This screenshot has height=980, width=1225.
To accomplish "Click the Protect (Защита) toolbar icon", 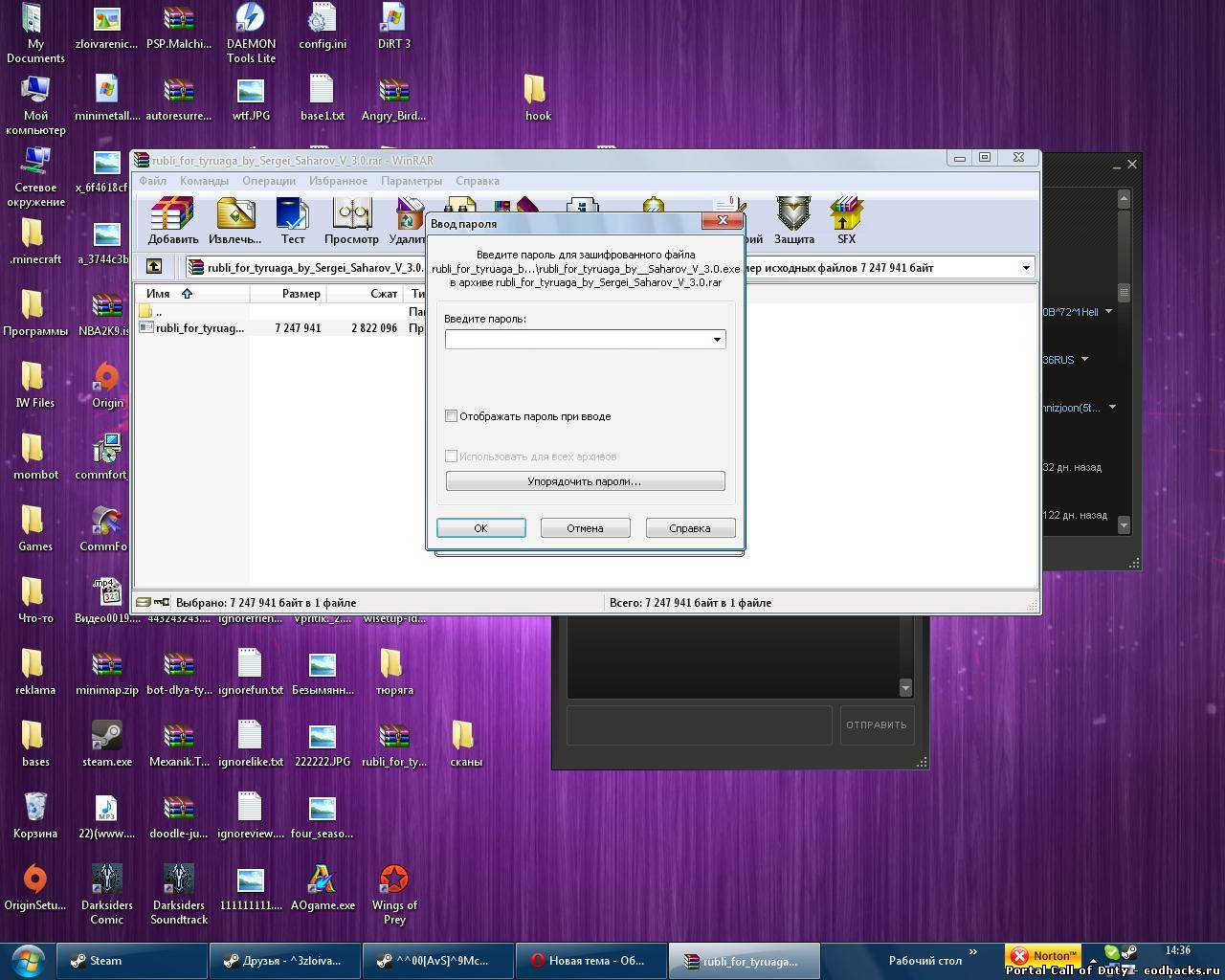I will point(793,220).
